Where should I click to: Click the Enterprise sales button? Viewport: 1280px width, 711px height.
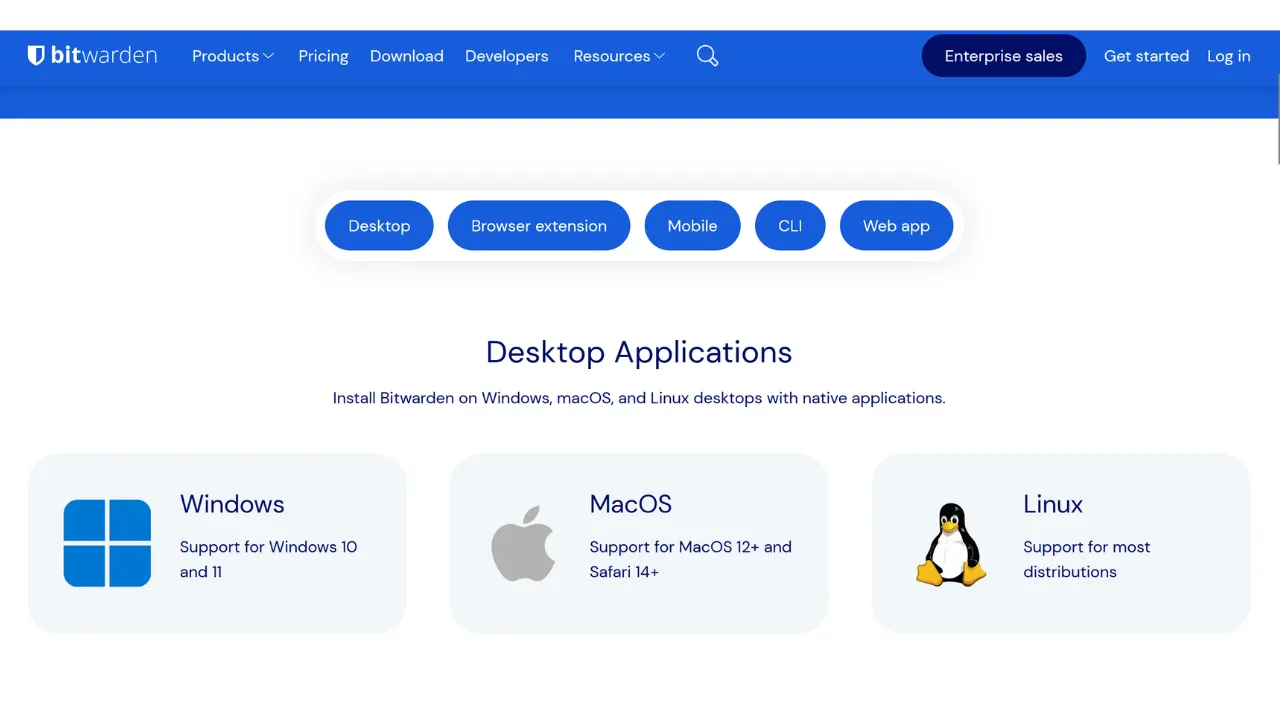pos(1003,56)
